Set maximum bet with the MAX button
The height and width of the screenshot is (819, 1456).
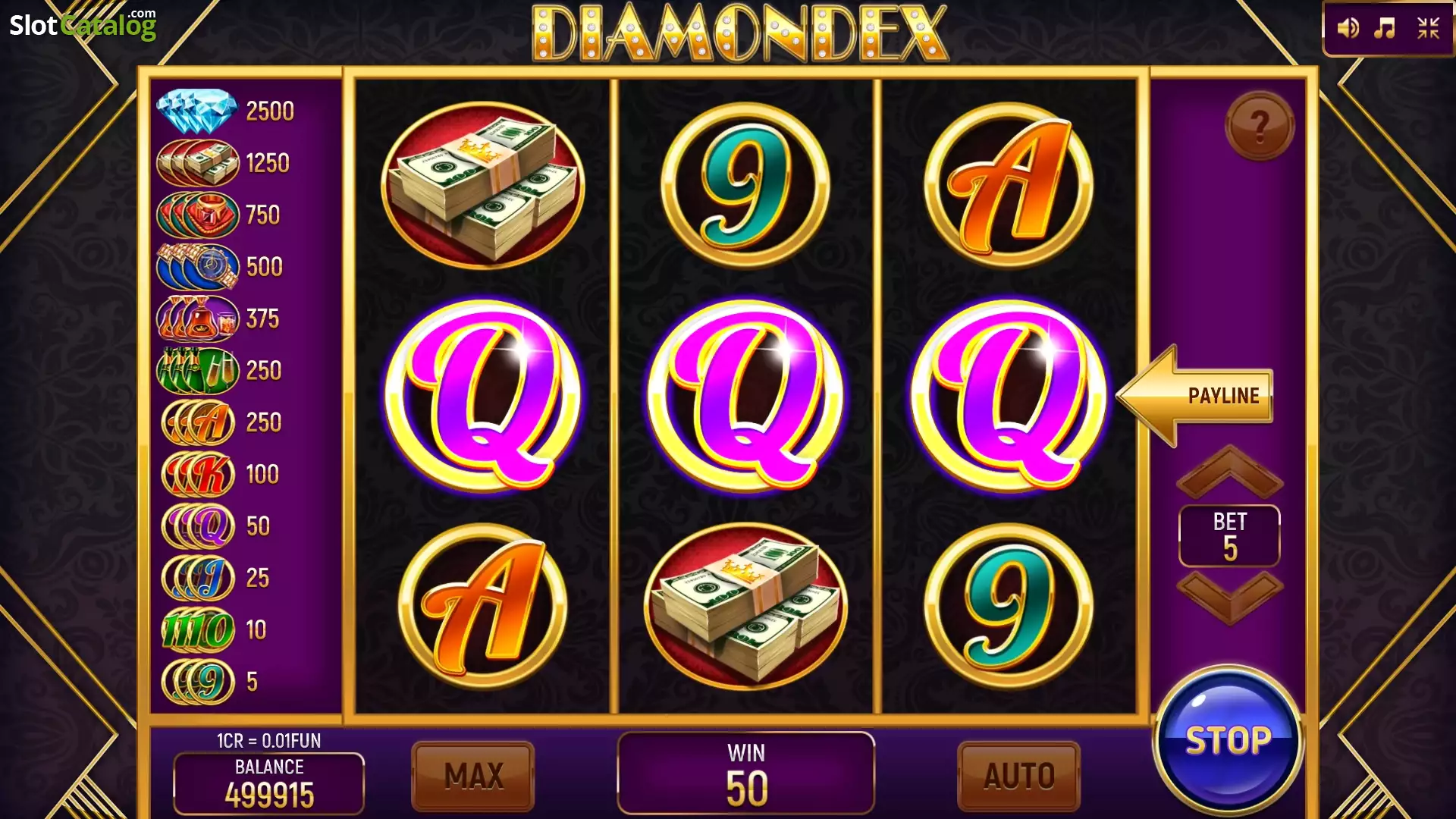pyautogui.click(x=473, y=776)
